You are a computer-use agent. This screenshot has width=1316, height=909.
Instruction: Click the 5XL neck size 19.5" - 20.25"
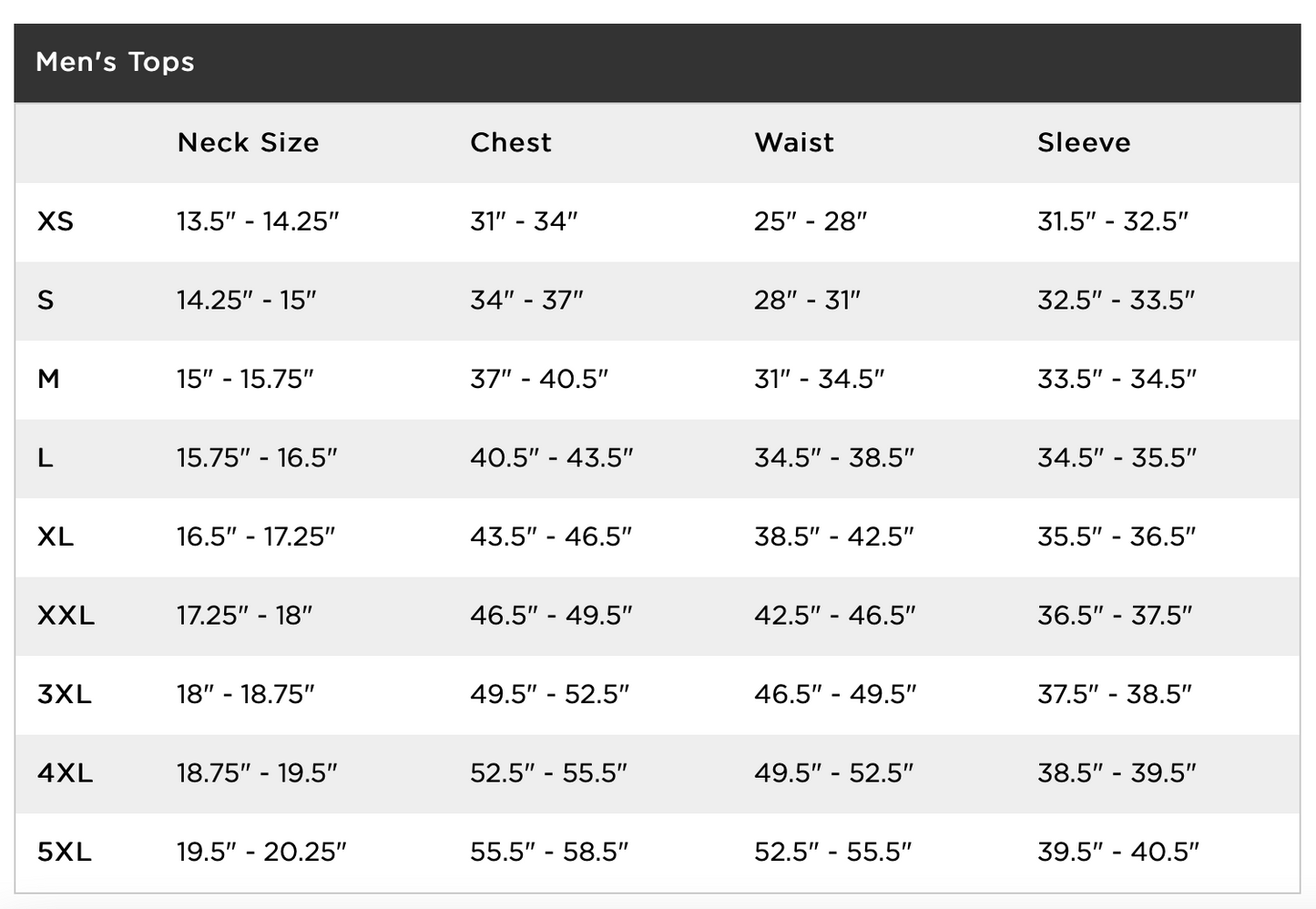[261, 852]
